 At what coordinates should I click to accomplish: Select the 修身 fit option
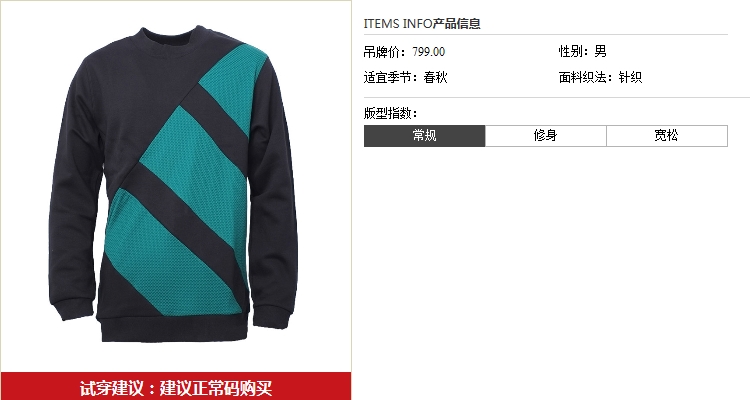click(x=546, y=136)
